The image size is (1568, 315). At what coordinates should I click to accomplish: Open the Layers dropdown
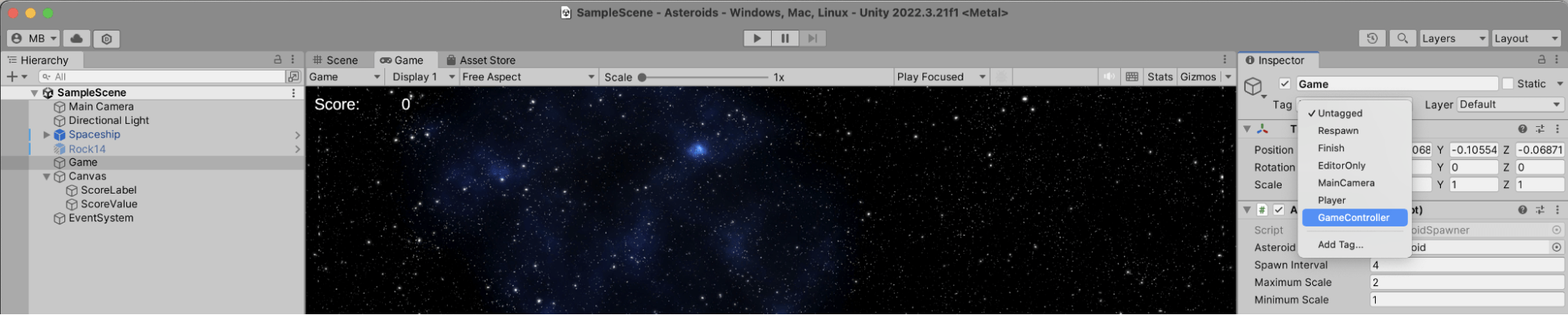tap(1453, 38)
